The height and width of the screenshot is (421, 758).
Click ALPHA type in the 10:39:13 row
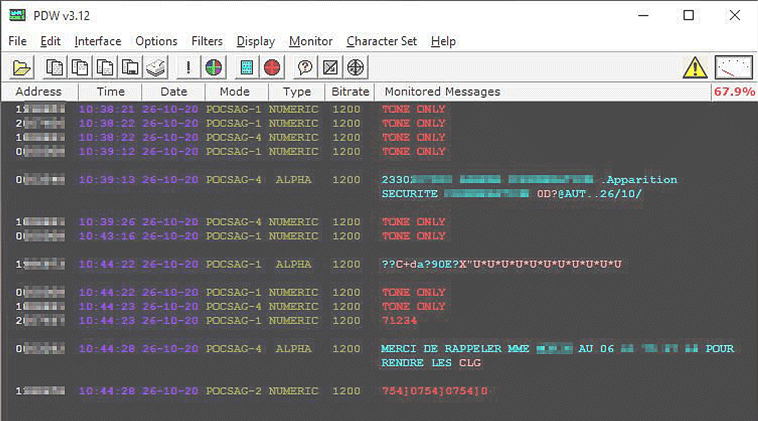[293, 180]
